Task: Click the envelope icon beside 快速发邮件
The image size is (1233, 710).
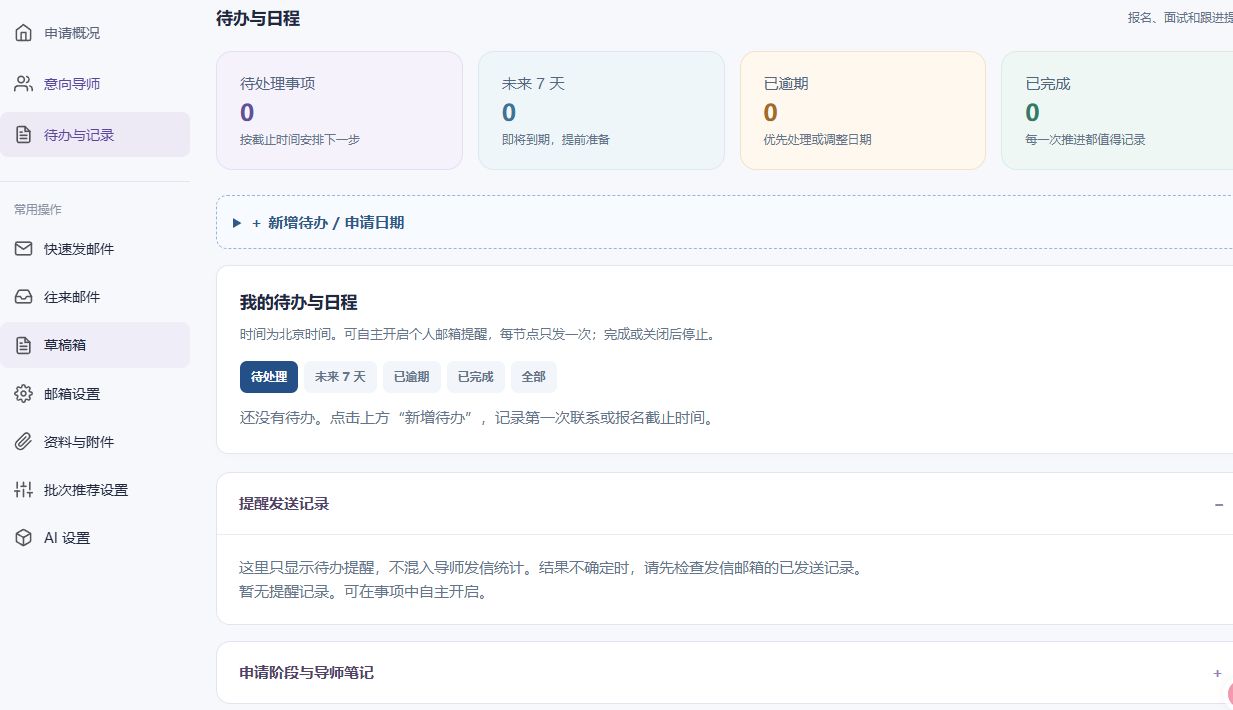Action: [x=23, y=249]
